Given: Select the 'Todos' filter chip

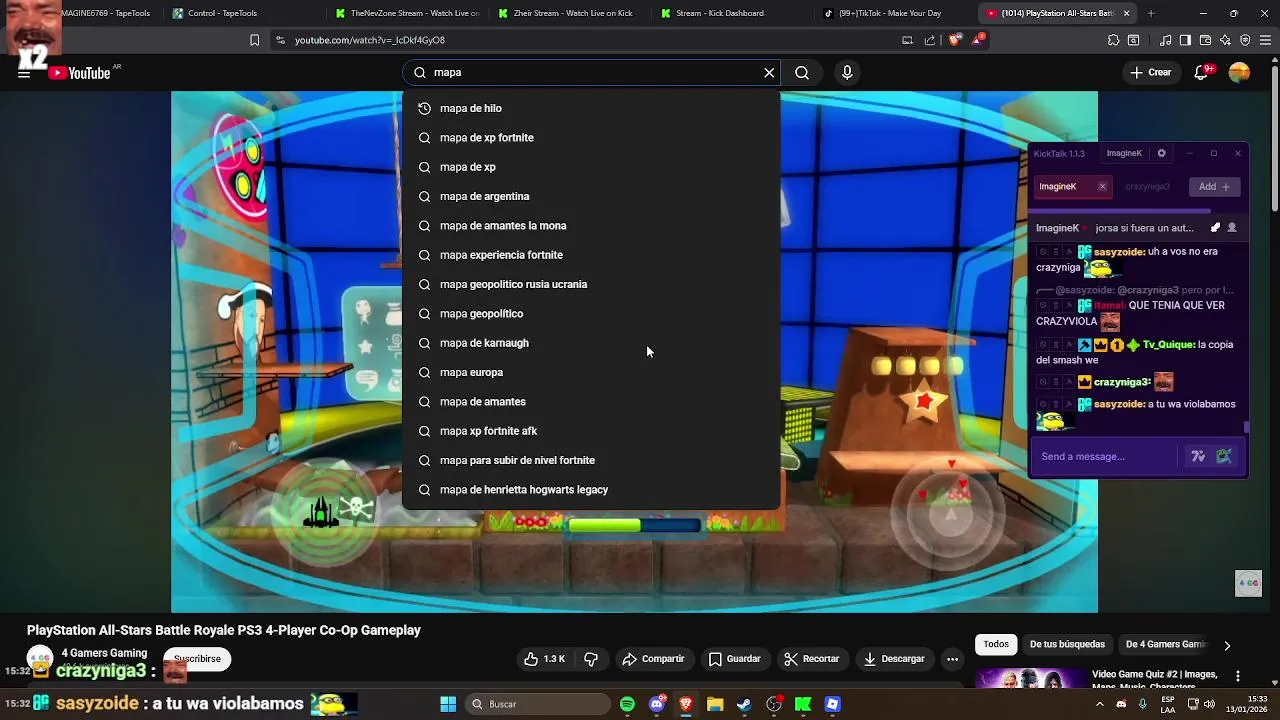Looking at the screenshot, I should coord(996,645).
